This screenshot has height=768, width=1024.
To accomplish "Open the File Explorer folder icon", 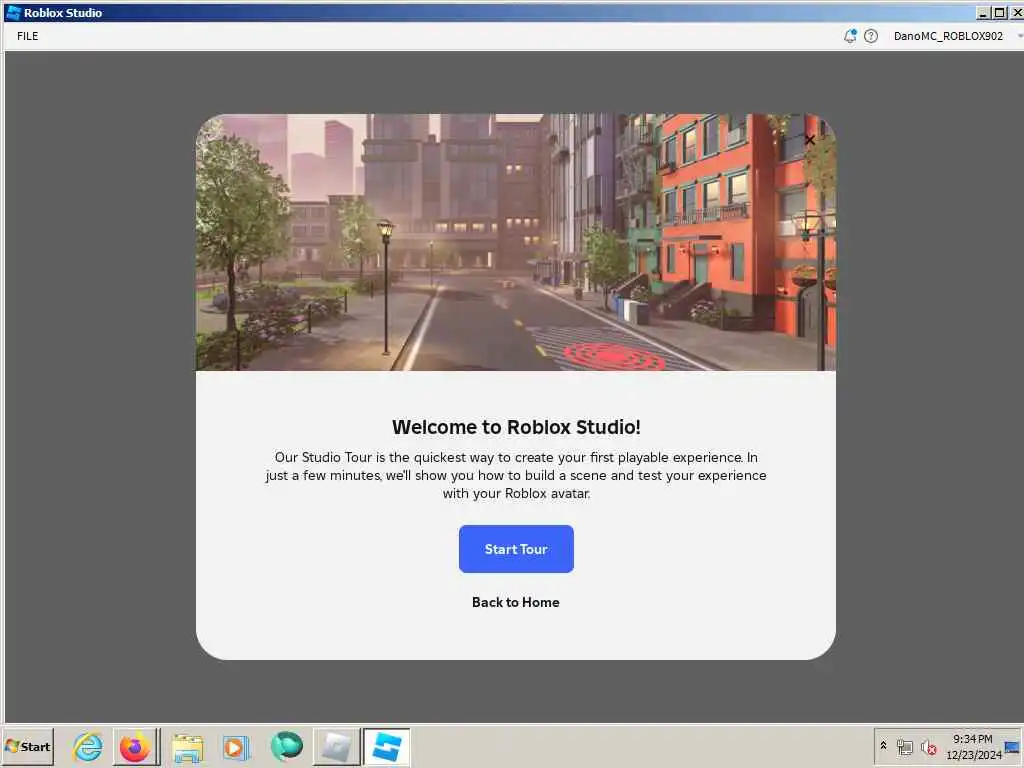I will [x=187, y=747].
